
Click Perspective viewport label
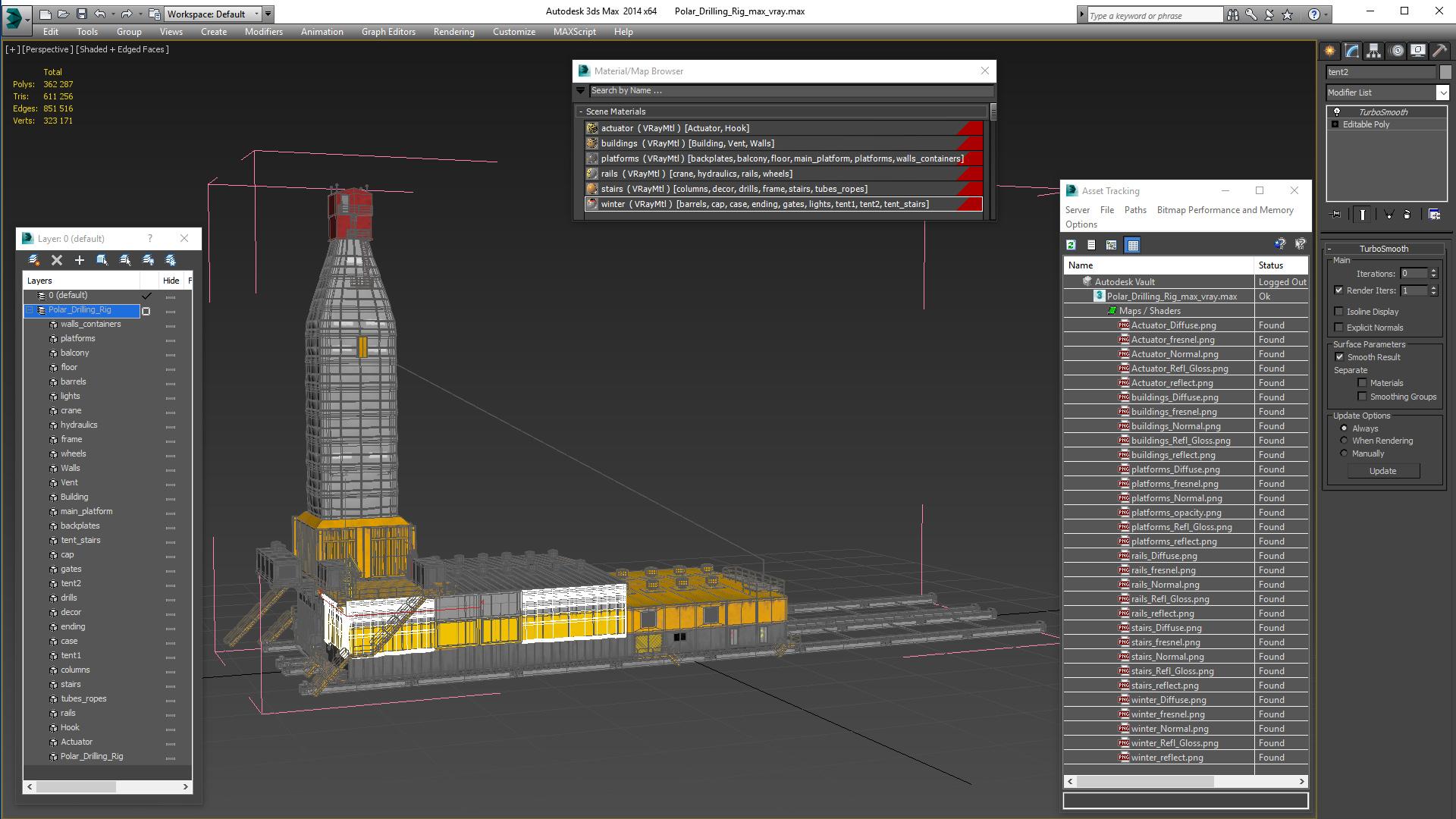tap(47, 49)
